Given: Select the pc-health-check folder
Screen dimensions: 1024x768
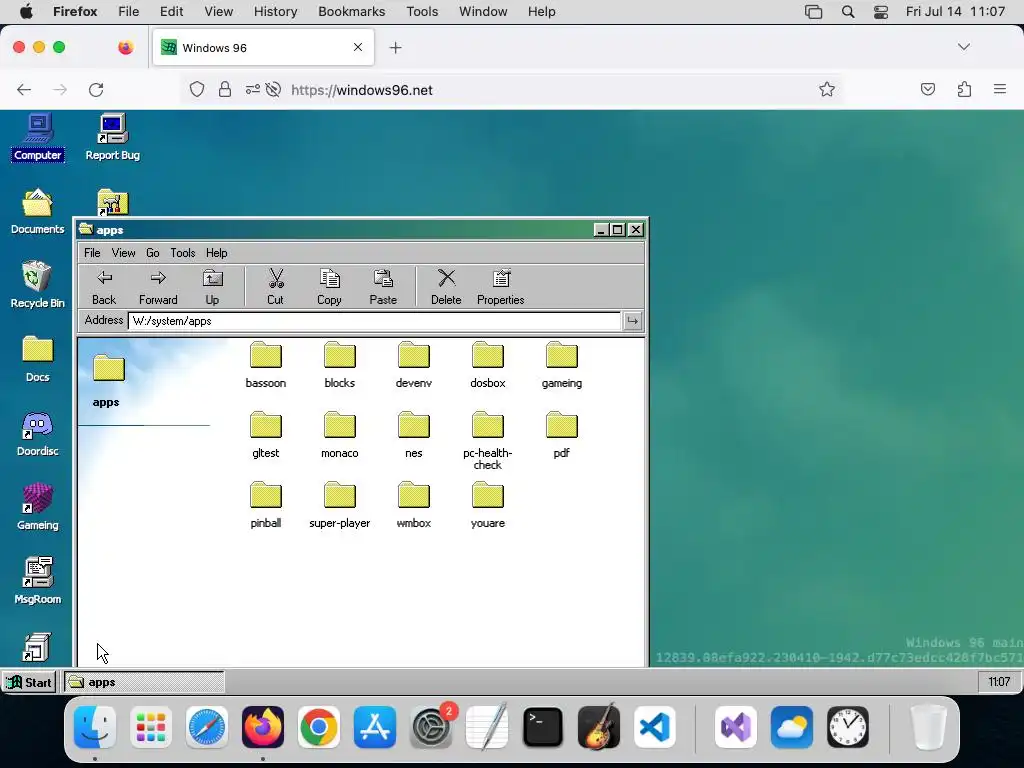Looking at the screenshot, I should click(x=488, y=441).
